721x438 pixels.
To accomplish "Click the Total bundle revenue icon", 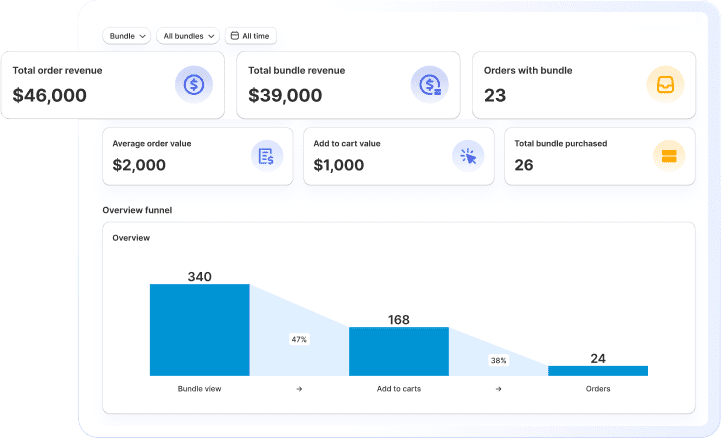I will (x=430, y=85).
